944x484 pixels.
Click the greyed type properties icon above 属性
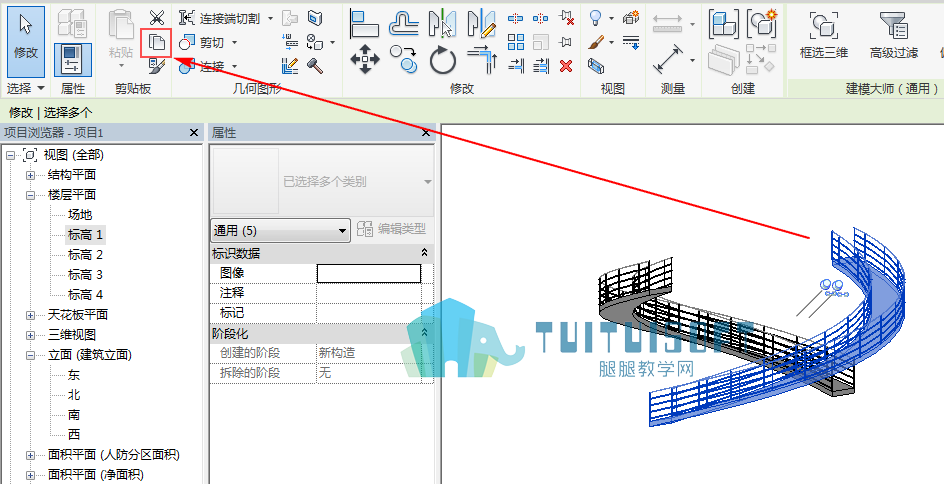point(73,23)
